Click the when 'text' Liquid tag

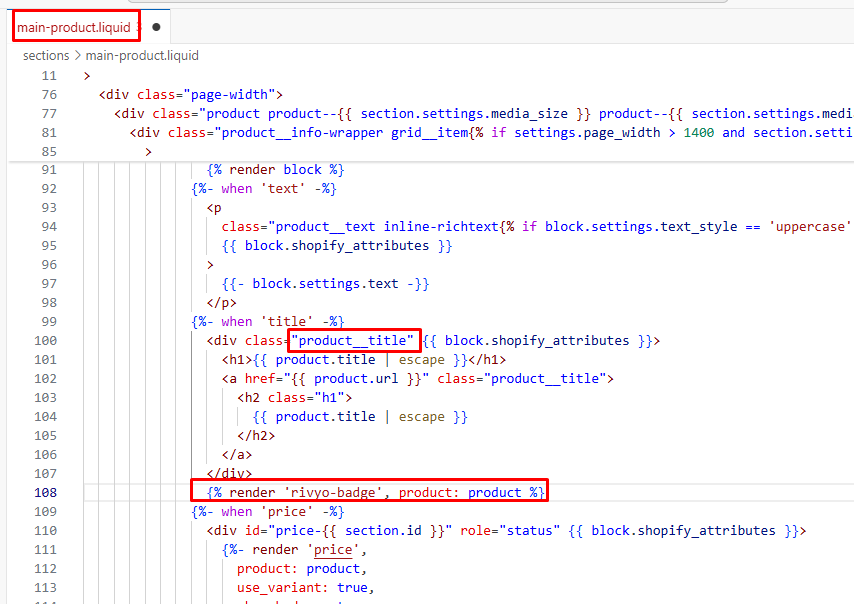264,188
